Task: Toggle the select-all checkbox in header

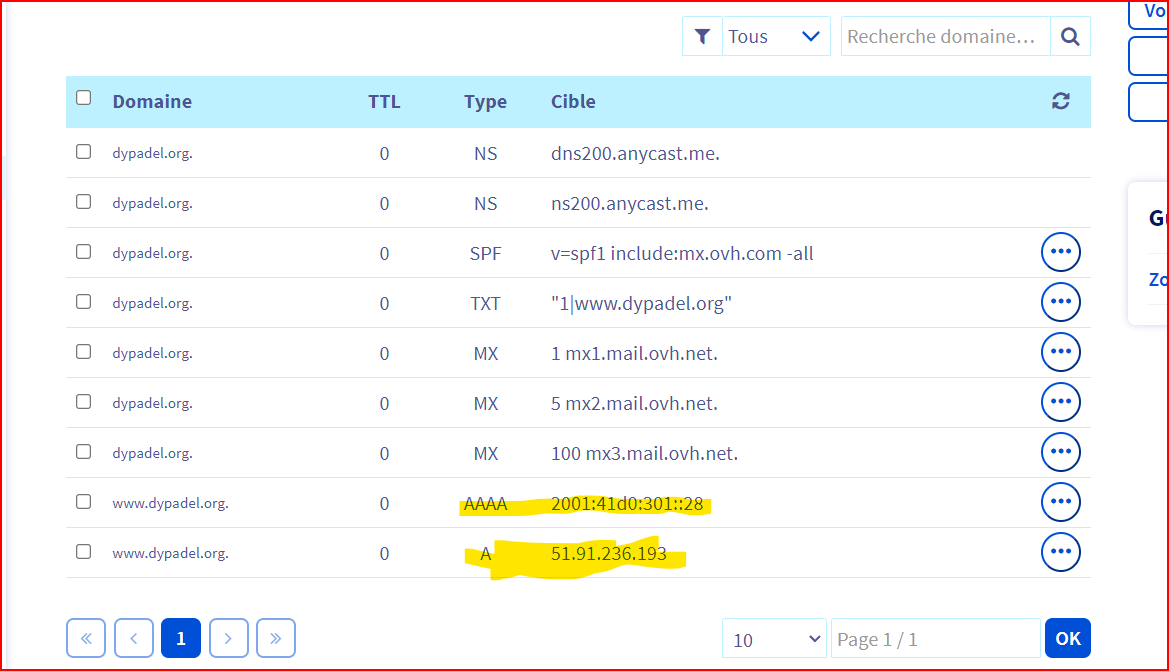Action: pos(84,98)
